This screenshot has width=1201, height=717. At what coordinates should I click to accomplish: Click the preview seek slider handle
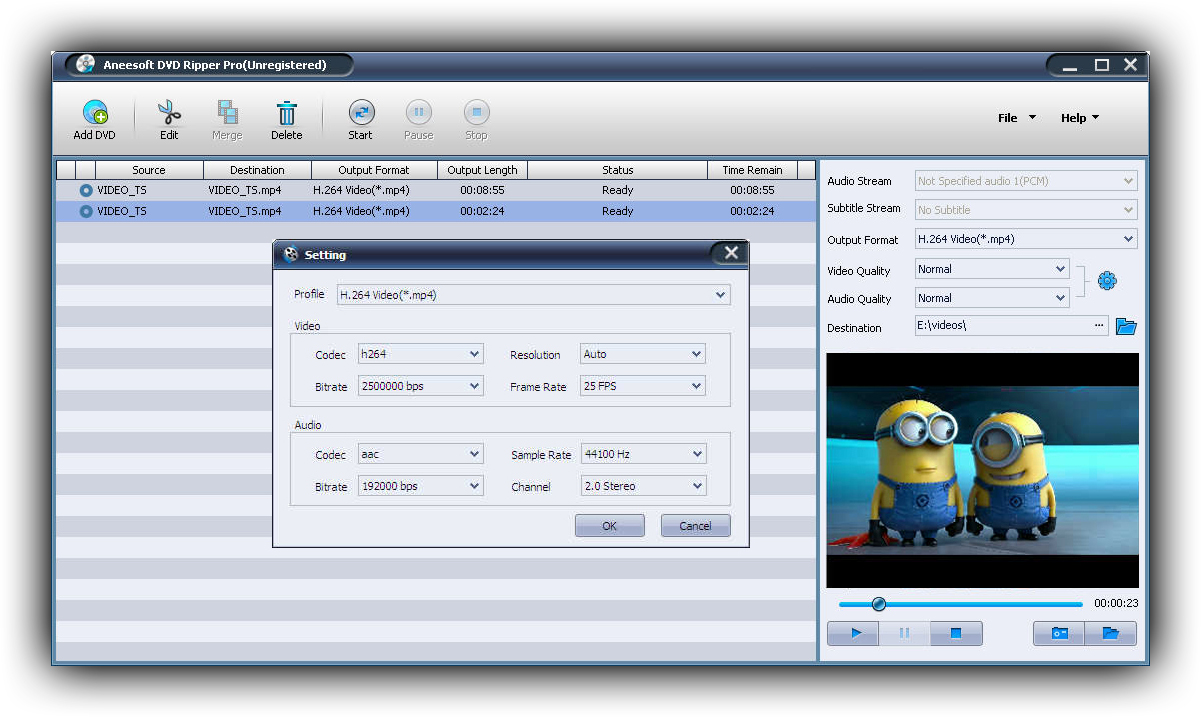pos(878,604)
